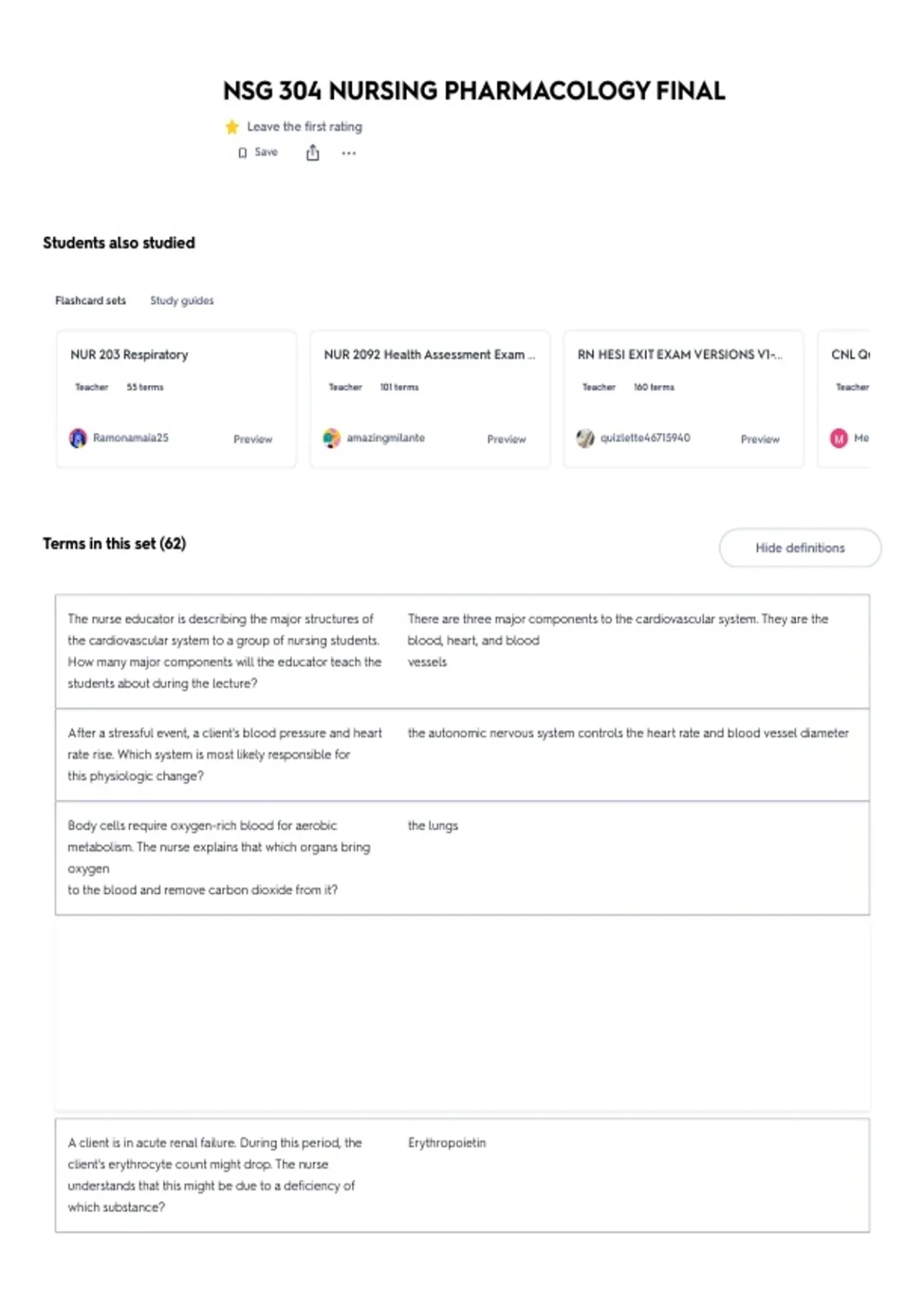Click the gold rating star icon

[x=232, y=127]
